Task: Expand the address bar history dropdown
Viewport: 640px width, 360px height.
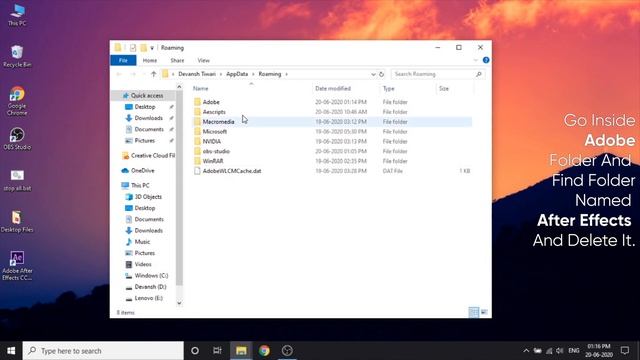Action: point(373,74)
